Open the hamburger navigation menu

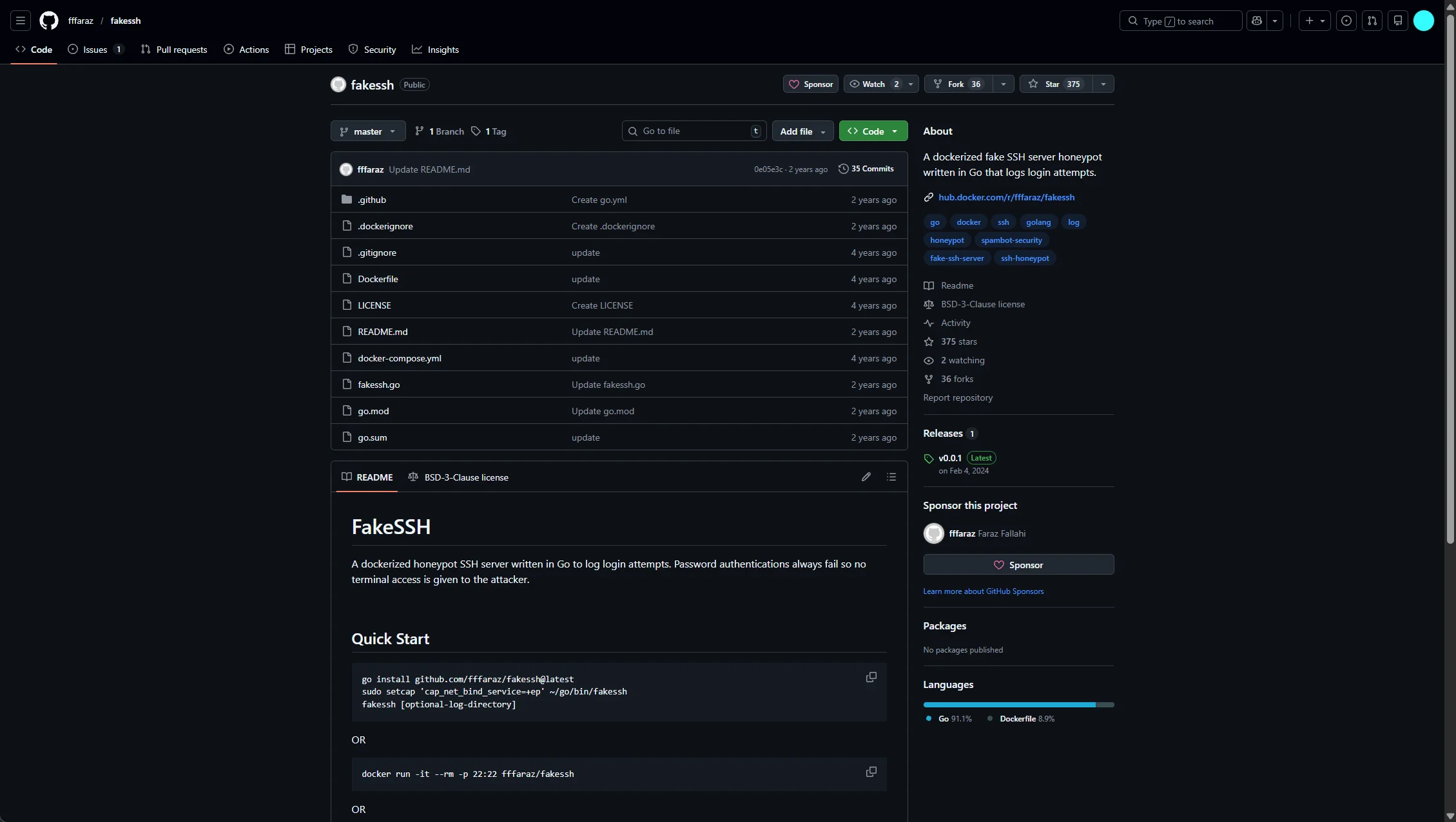tap(21, 21)
